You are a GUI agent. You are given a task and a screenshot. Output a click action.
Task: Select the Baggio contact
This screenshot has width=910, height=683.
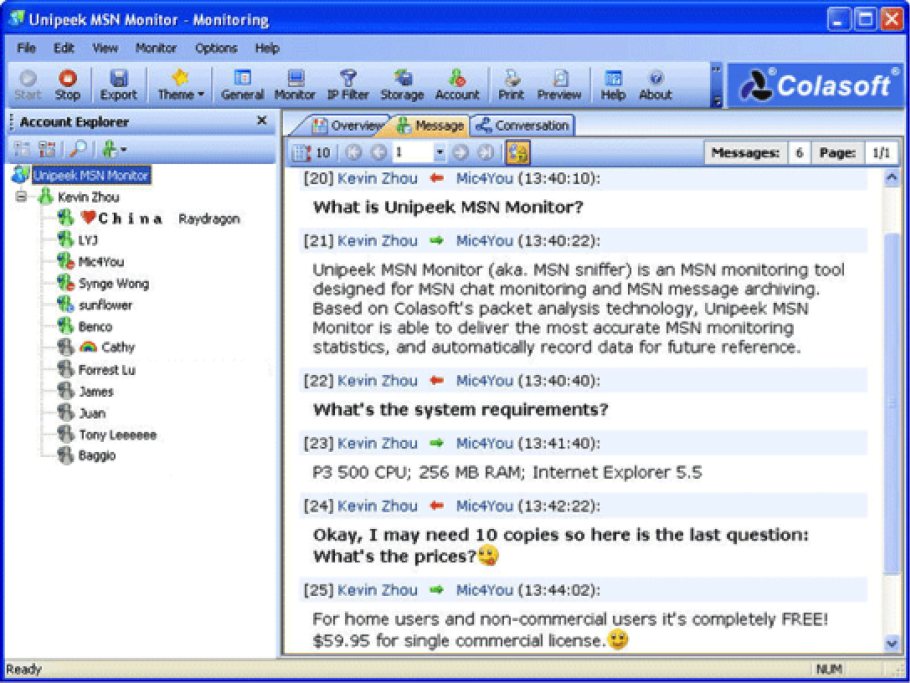click(97, 456)
